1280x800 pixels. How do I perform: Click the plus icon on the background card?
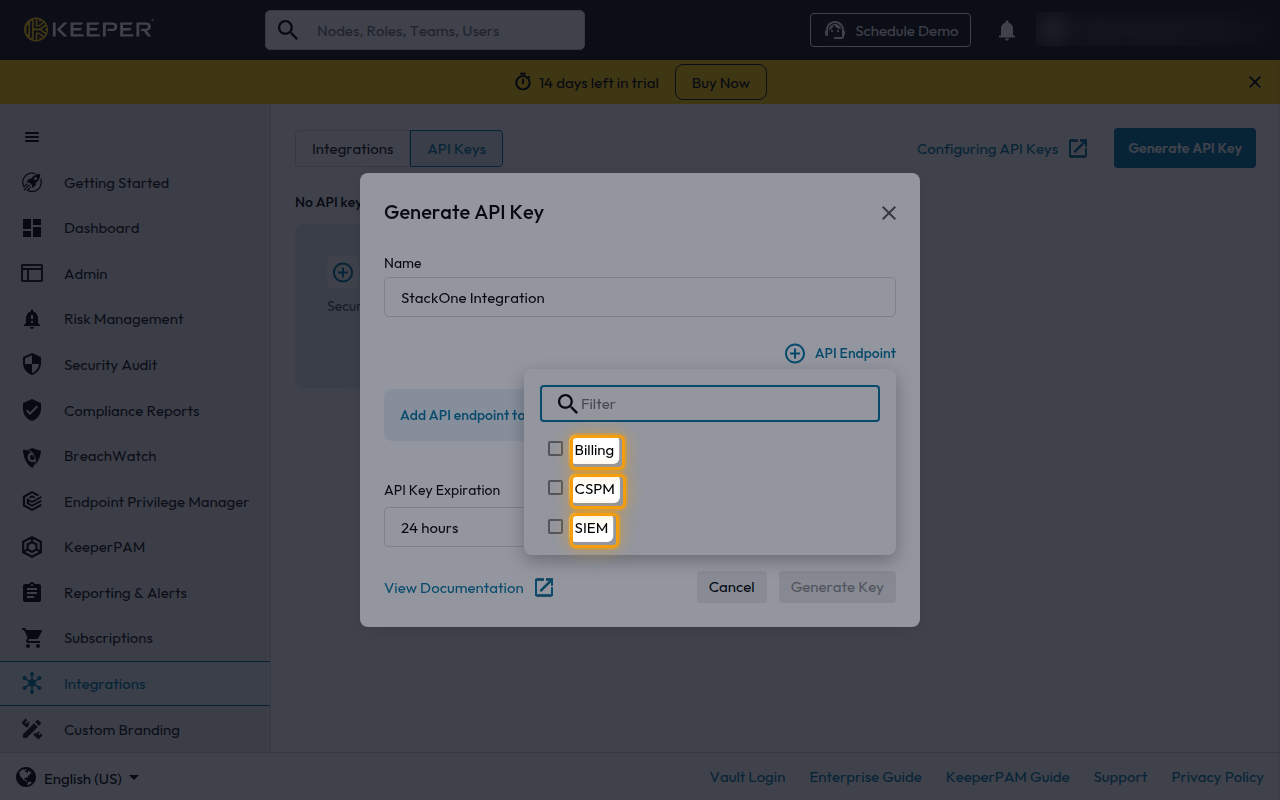(343, 272)
